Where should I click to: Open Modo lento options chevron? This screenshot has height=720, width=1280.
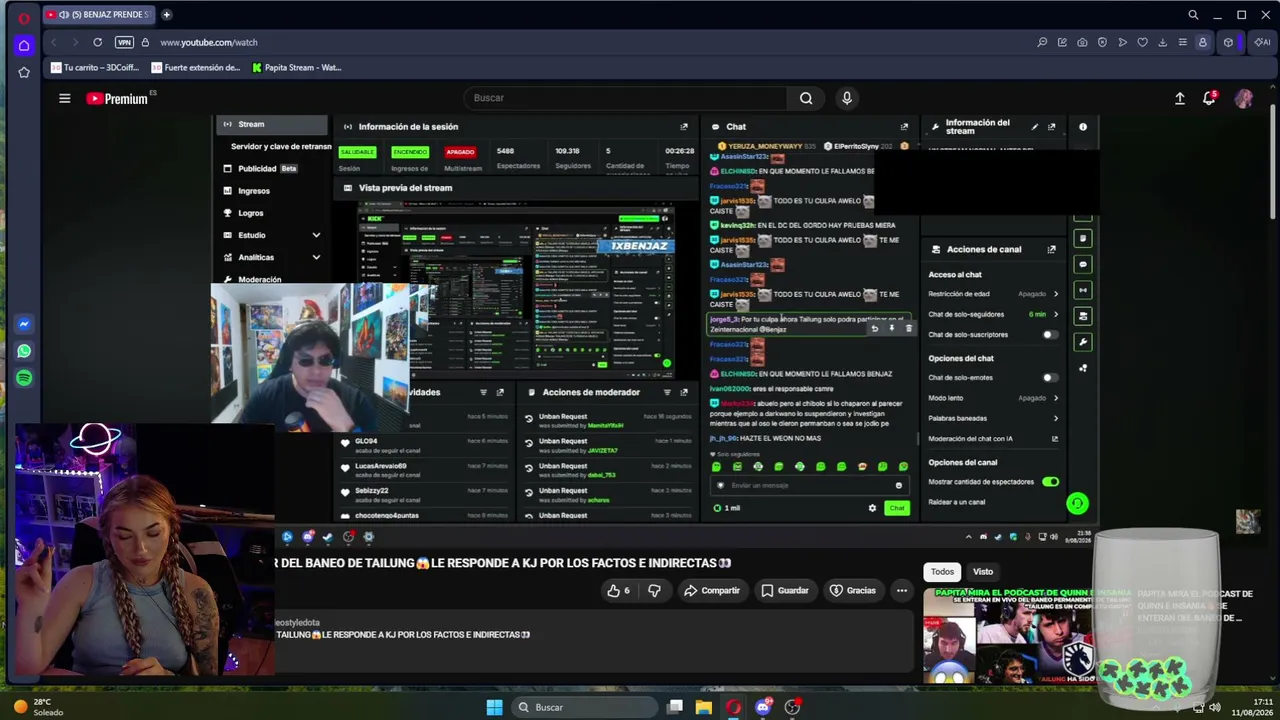click(1055, 398)
